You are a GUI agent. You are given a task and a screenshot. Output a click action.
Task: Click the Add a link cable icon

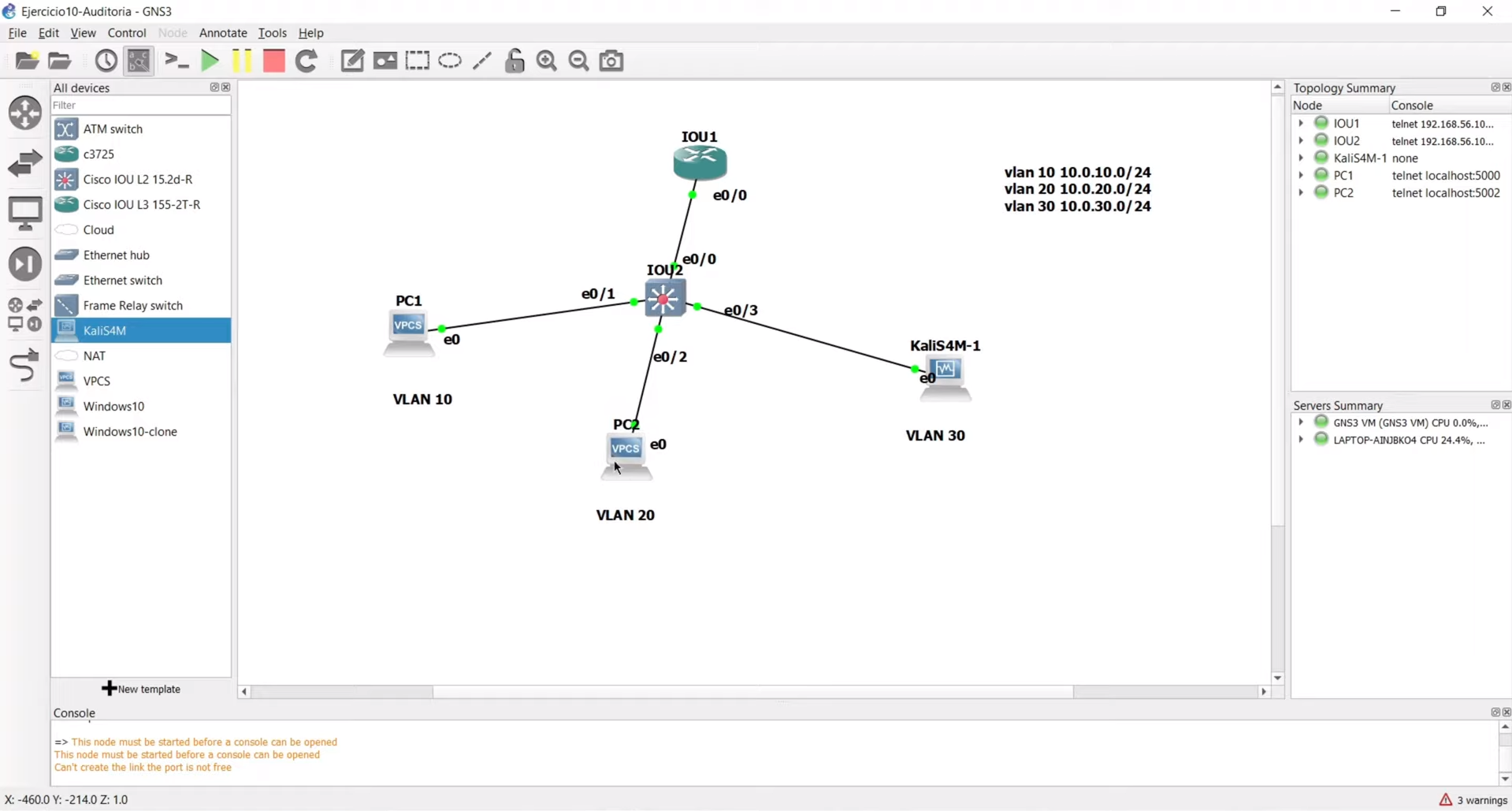(24, 366)
